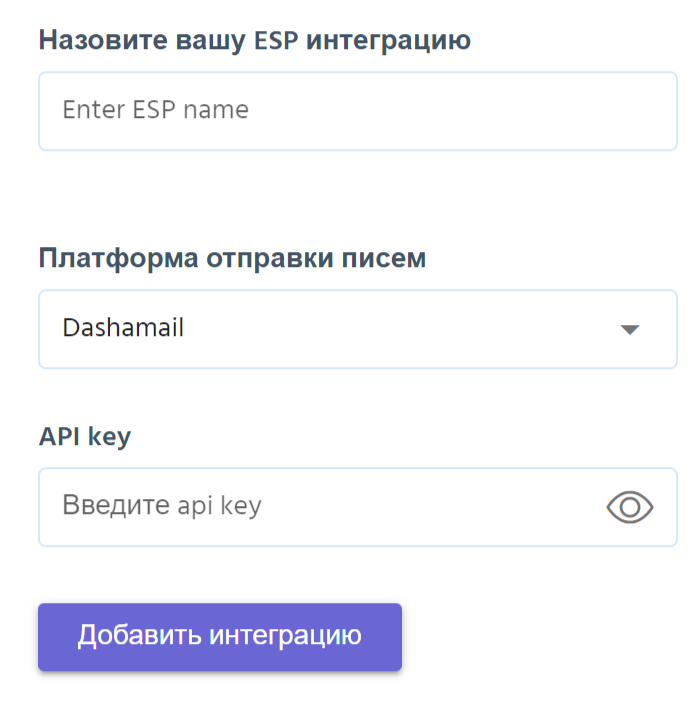
Task: Focus the Enter ESP name input
Action: (x=357, y=111)
